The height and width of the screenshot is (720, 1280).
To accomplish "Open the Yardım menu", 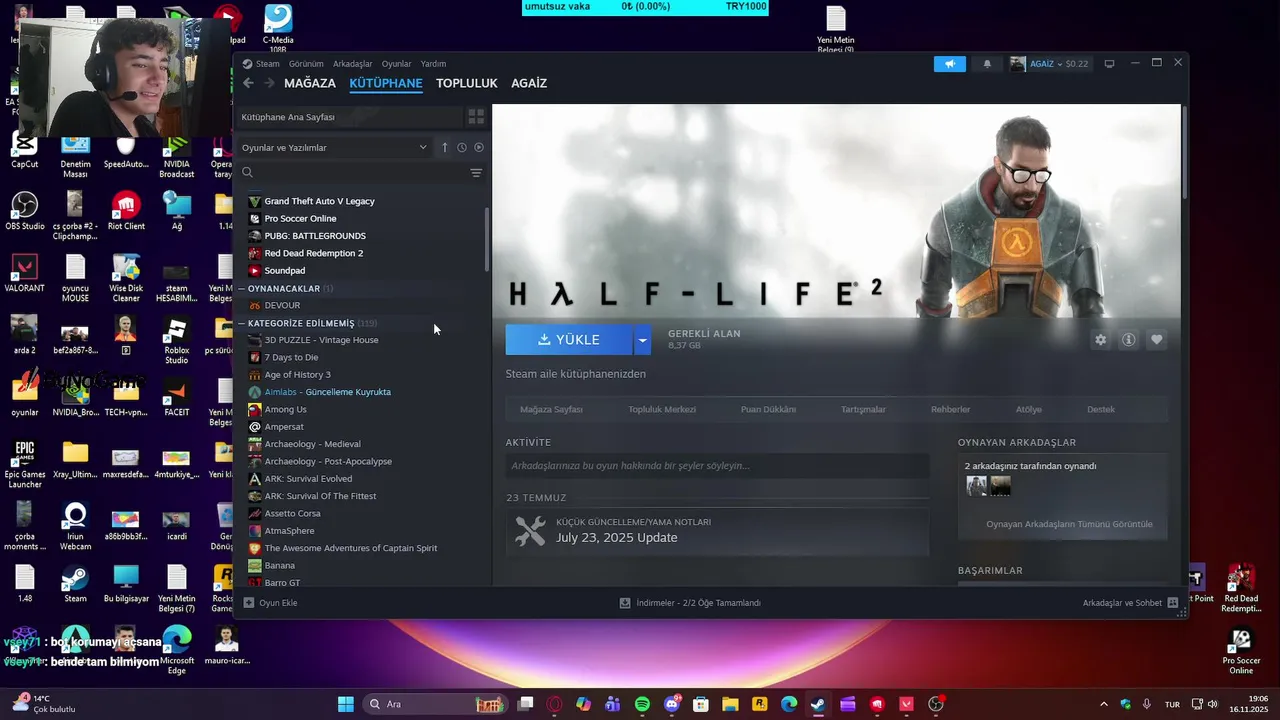I will coord(433,64).
